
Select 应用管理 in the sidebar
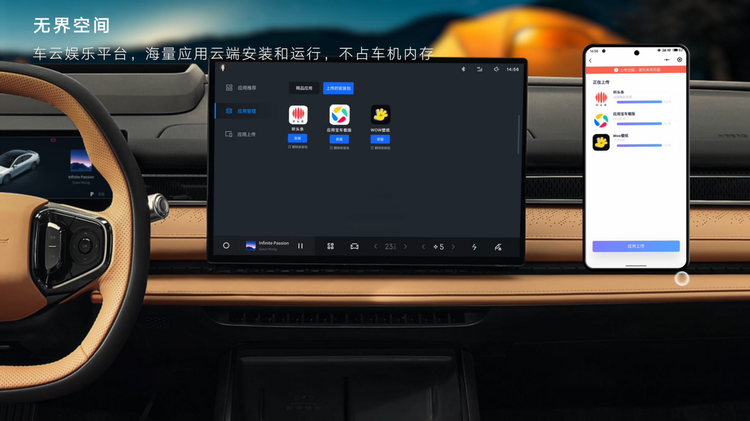[x=244, y=111]
